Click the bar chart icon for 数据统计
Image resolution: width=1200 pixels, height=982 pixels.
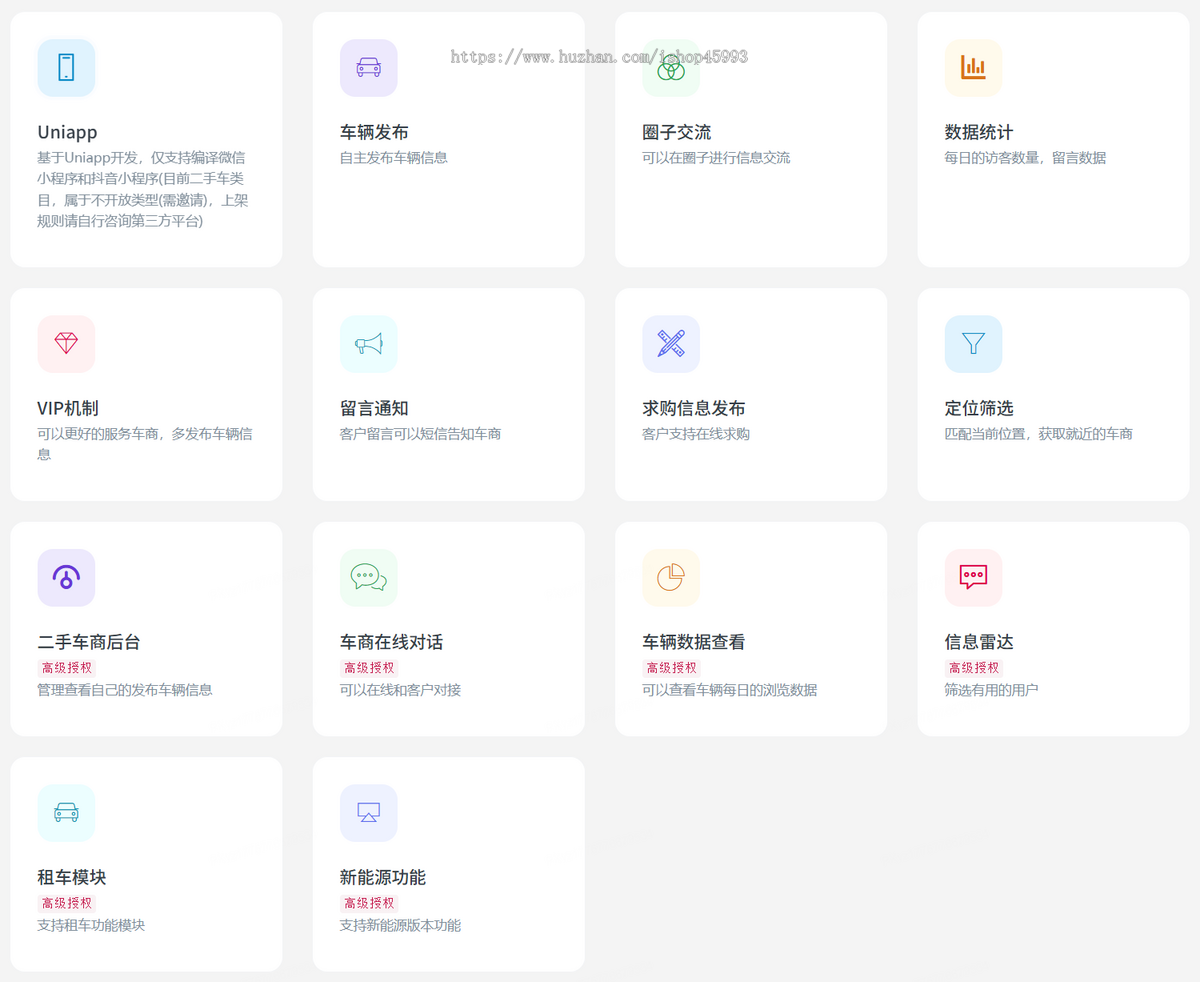[x=973, y=68]
